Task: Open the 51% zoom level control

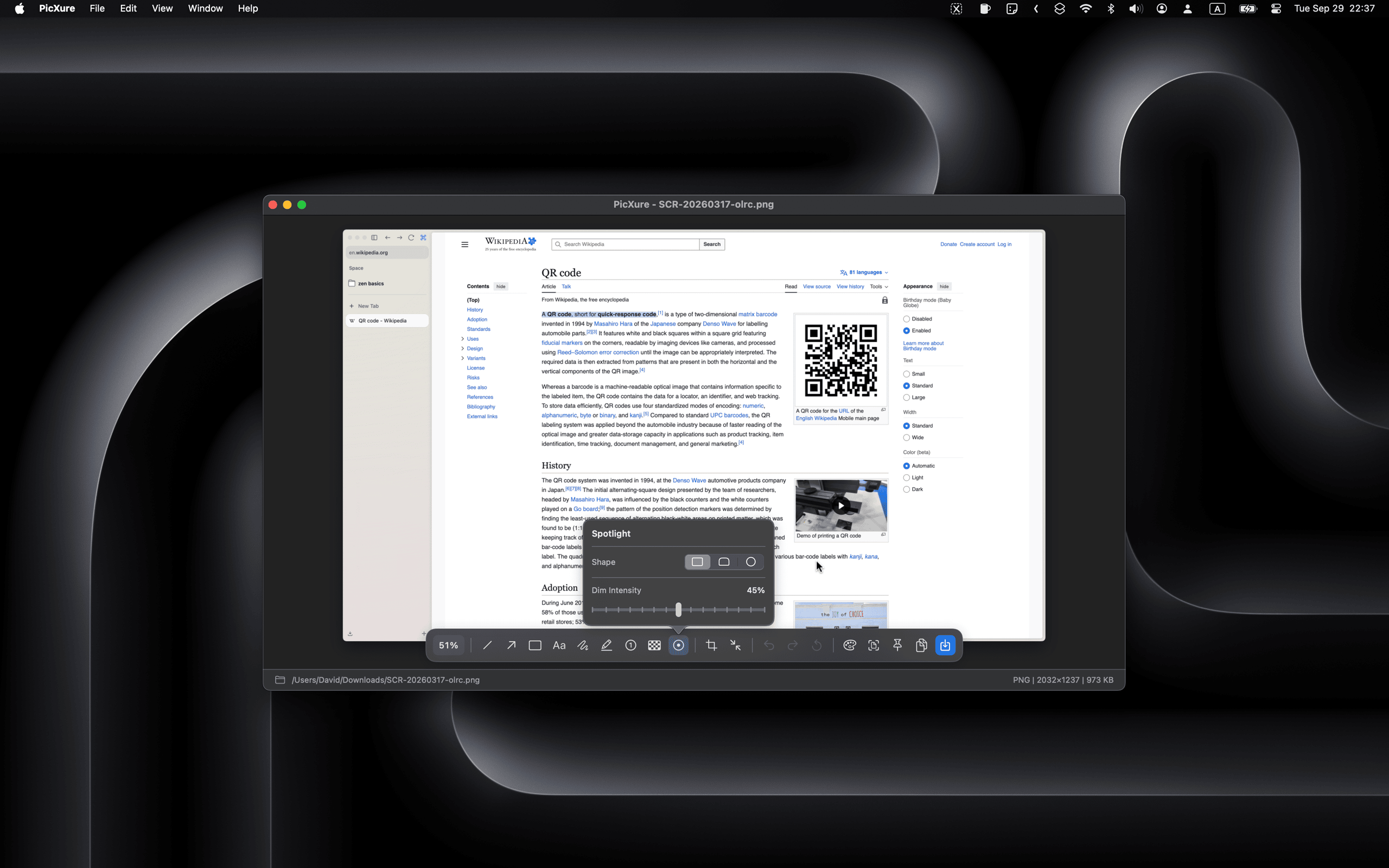Action: tap(449, 645)
